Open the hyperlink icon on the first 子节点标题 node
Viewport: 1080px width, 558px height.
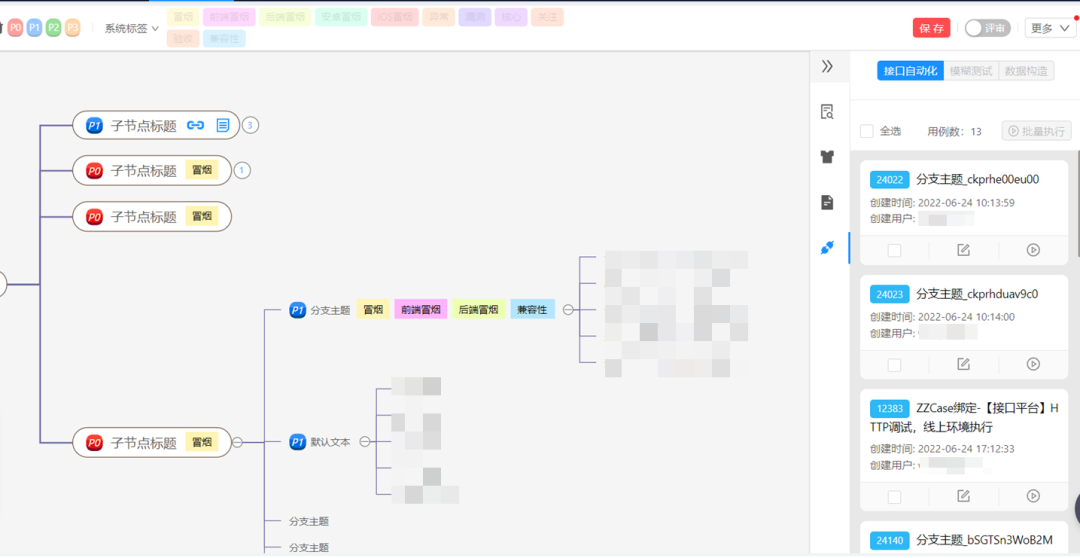pyautogui.click(x=196, y=125)
